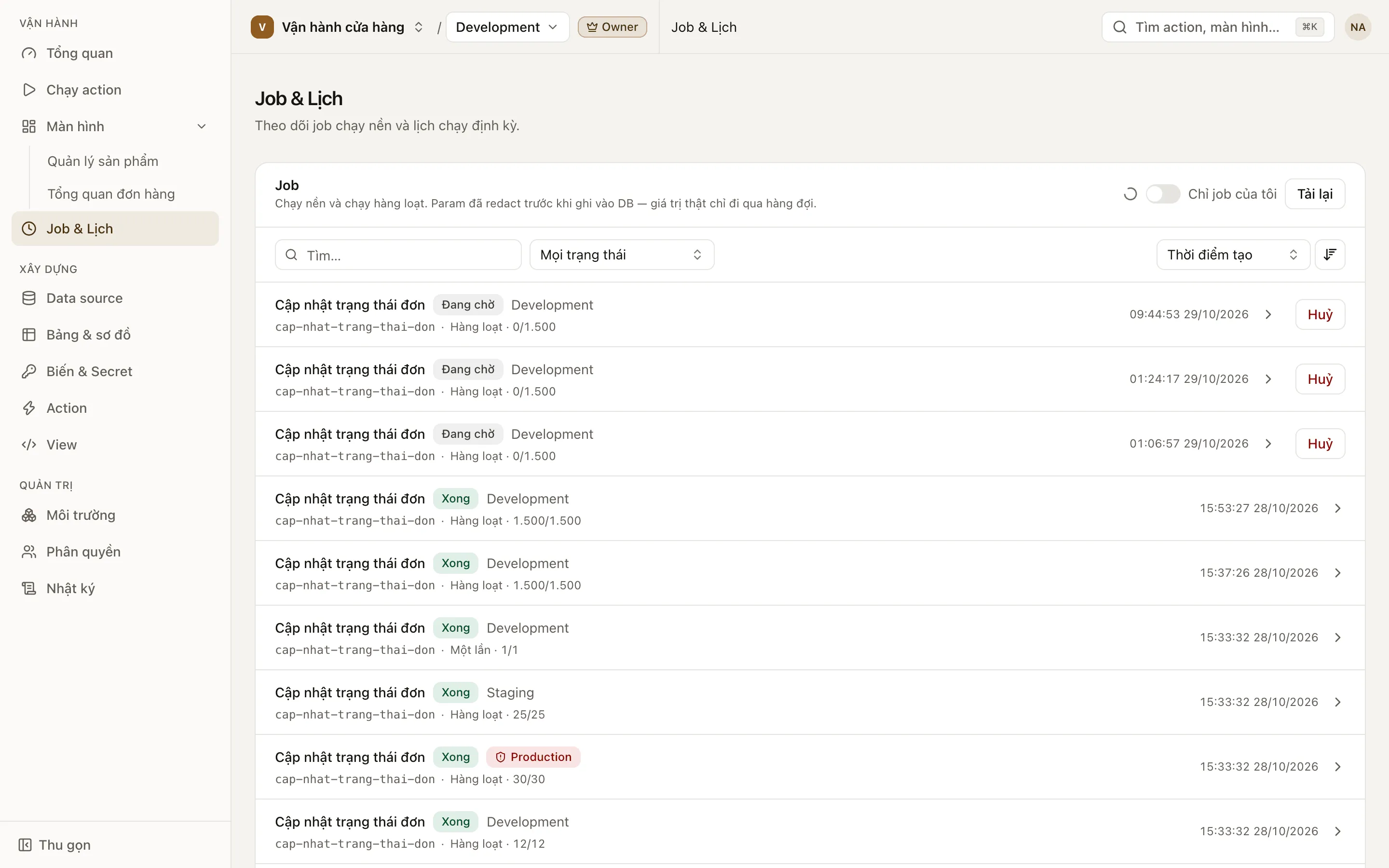Image resolution: width=1389 pixels, height=868 pixels.
Task: Click the Data source database icon
Action: [29, 298]
